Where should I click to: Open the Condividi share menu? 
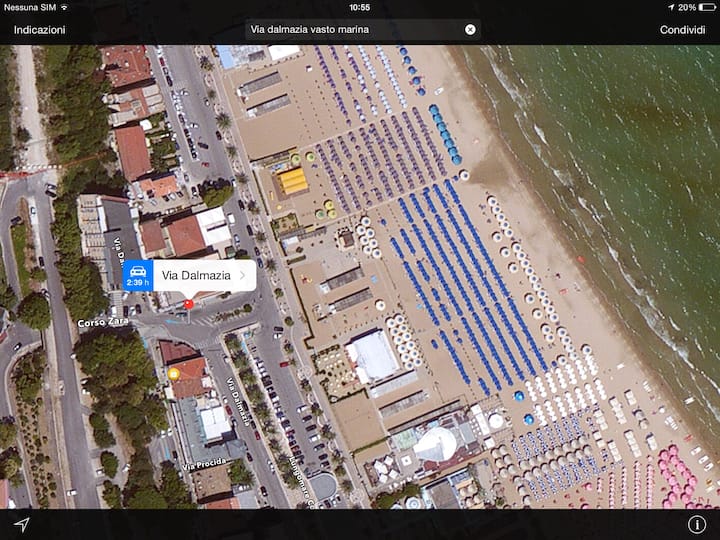pos(682,30)
